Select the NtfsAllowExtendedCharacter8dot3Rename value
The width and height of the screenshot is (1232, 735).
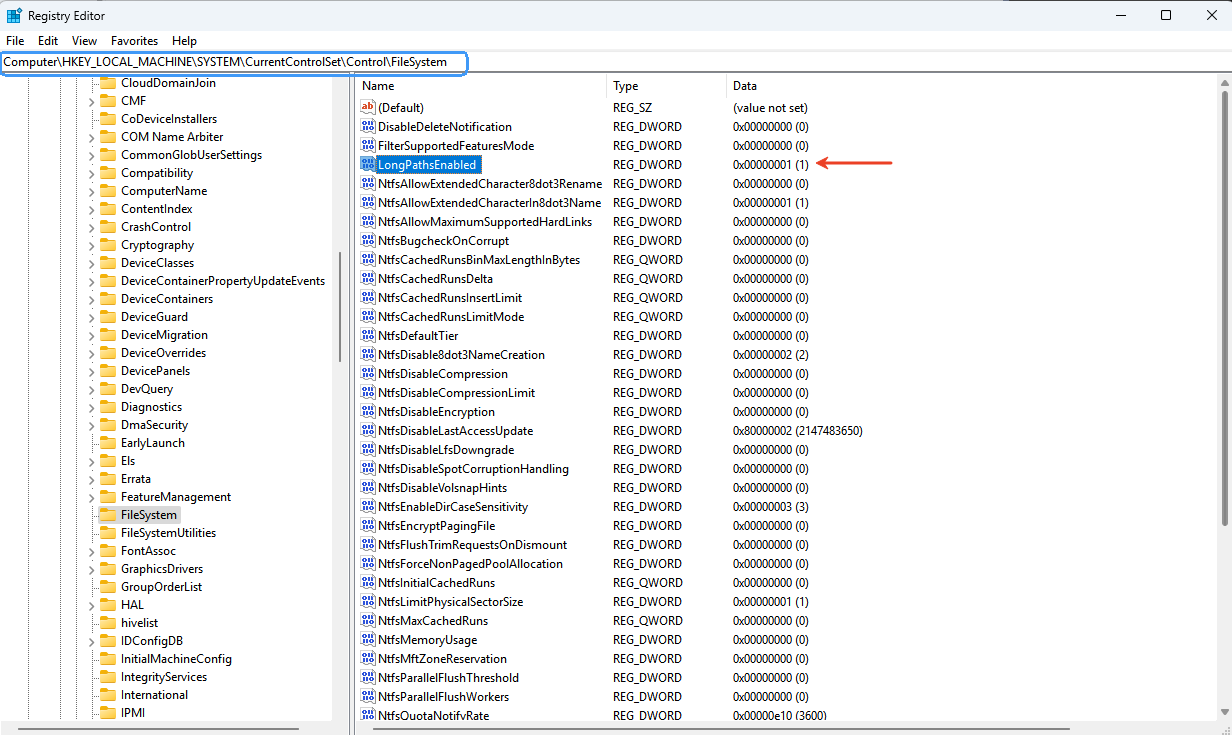pos(490,183)
